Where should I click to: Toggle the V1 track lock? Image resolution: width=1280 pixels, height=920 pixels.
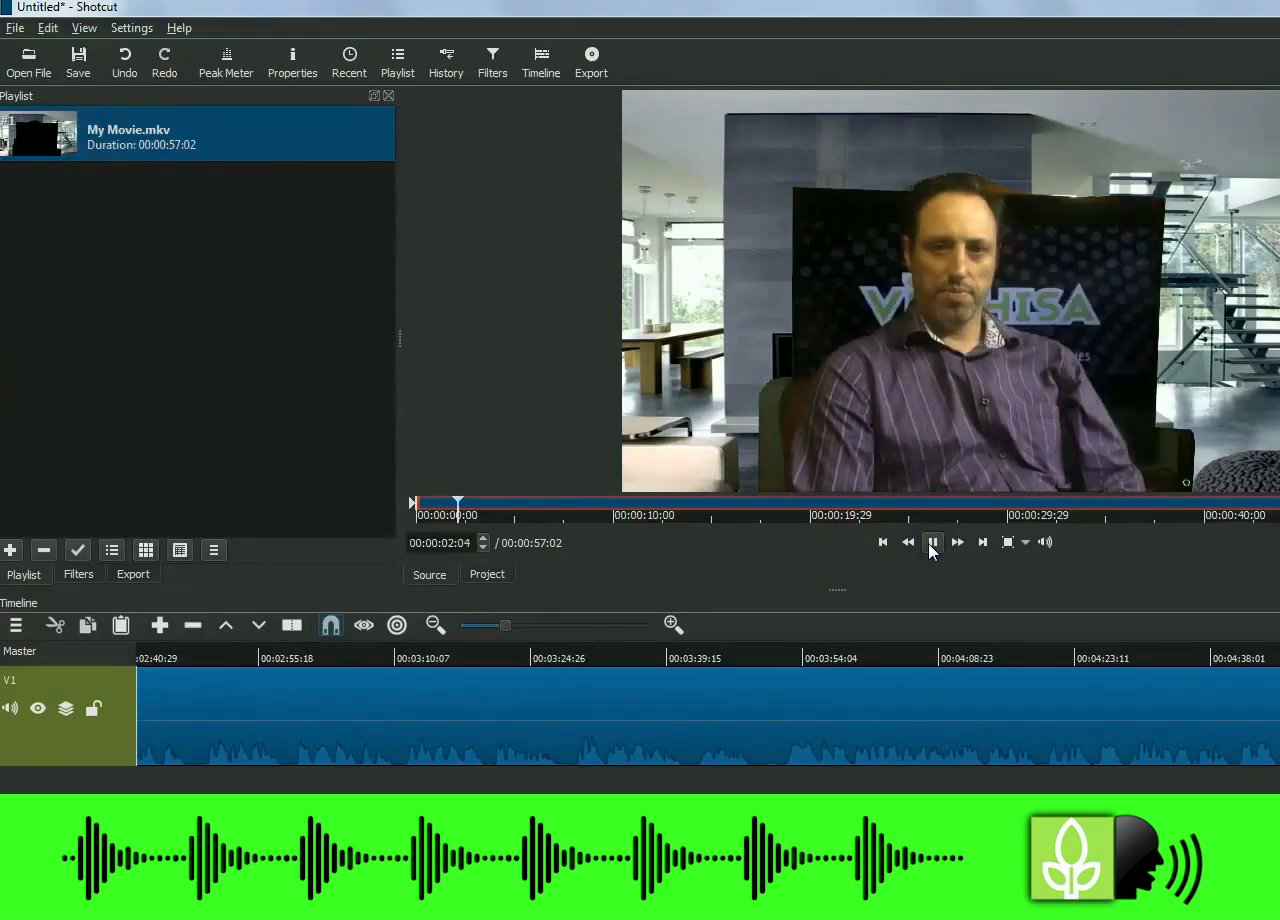(93, 709)
